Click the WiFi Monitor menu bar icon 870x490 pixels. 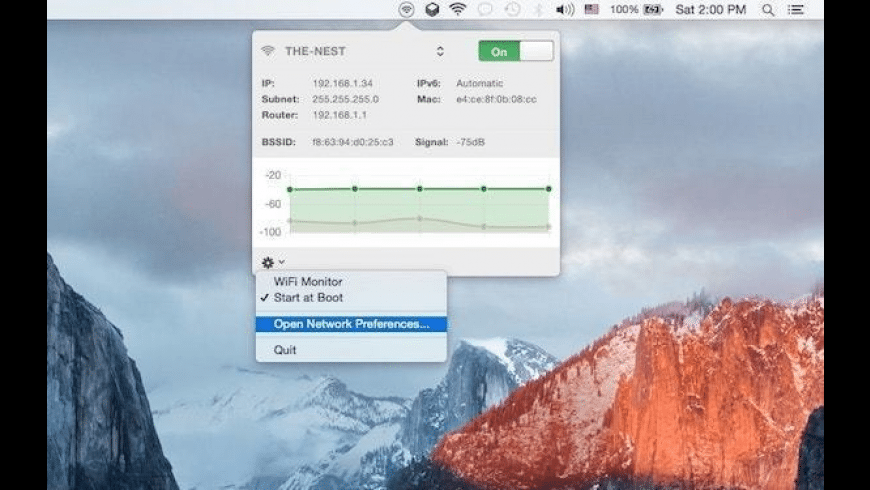(x=406, y=9)
